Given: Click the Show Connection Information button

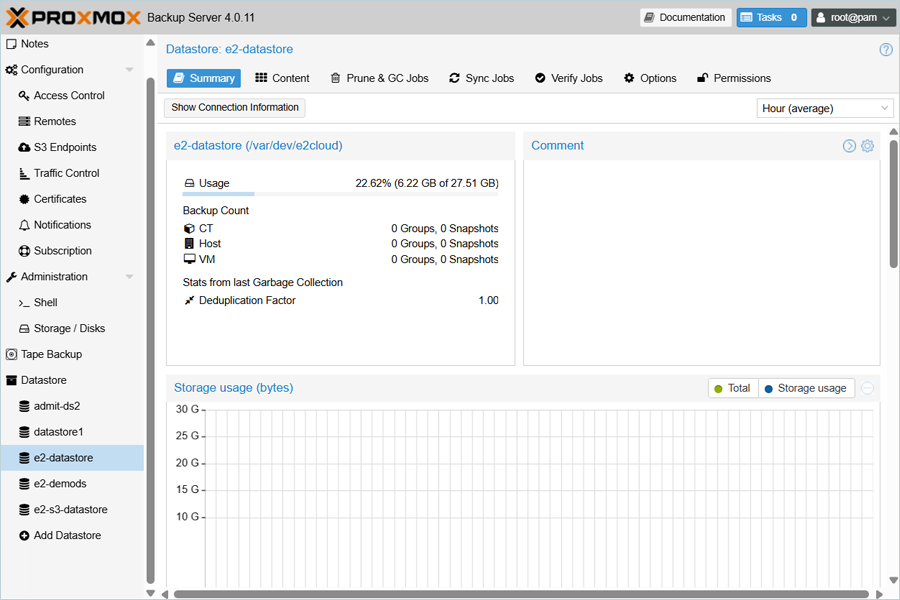Looking at the screenshot, I should [x=235, y=107].
